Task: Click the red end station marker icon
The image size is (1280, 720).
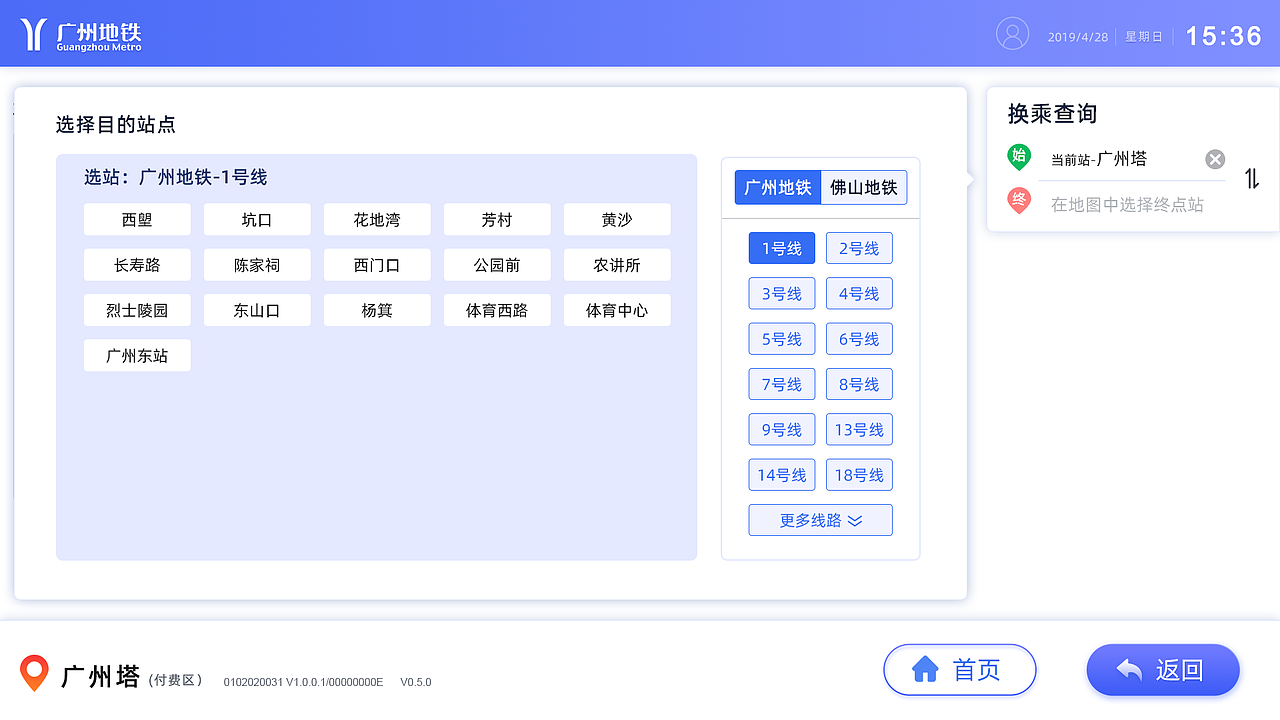Action: pyautogui.click(x=1019, y=202)
